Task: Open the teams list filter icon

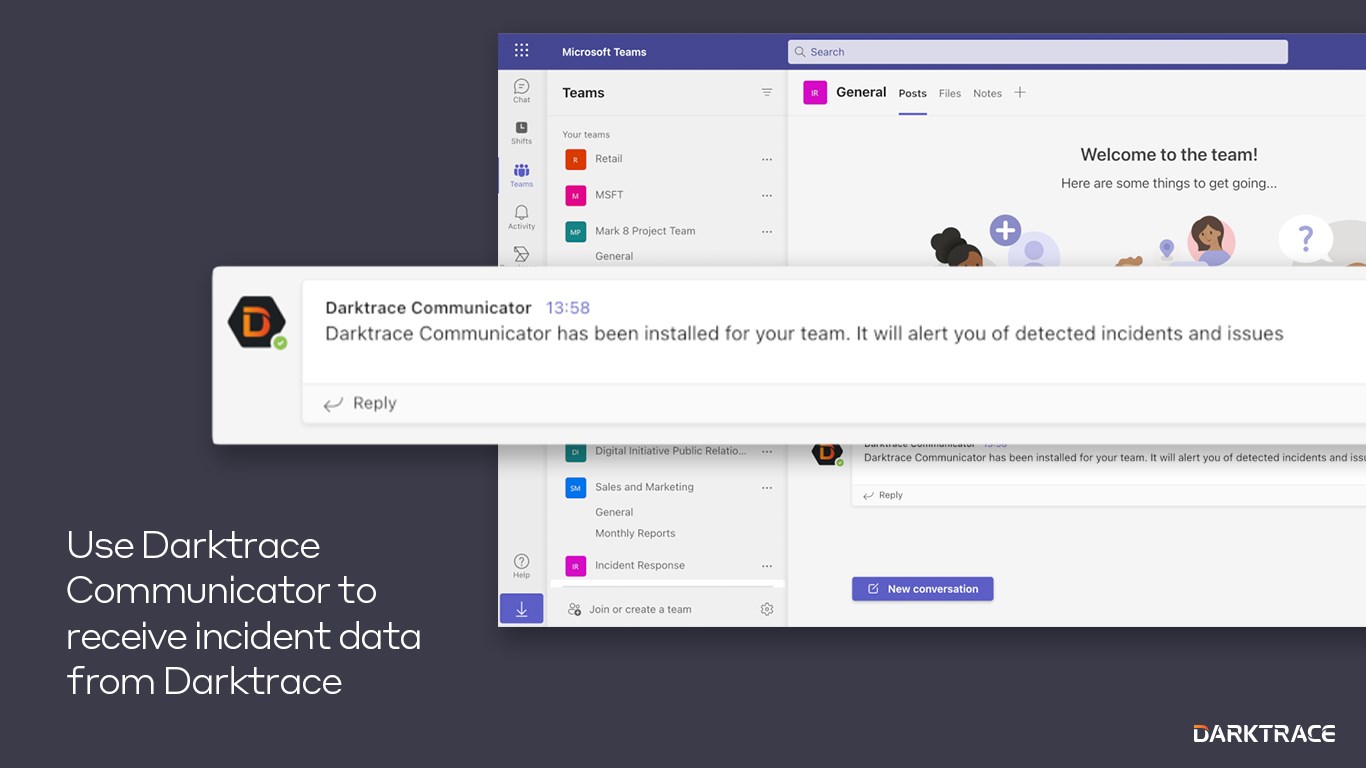Action: (x=767, y=92)
